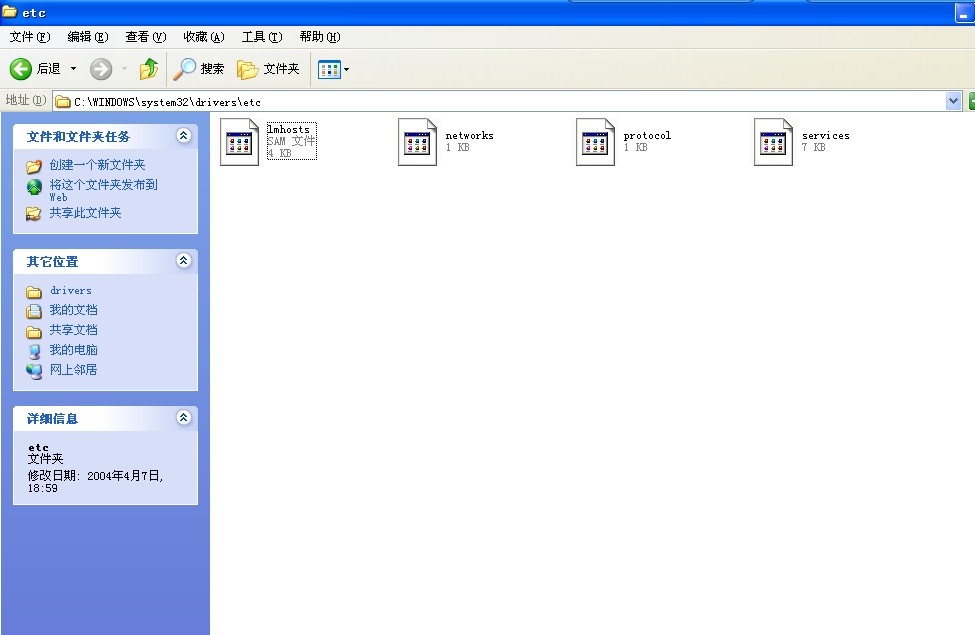Go up one folder level
The width and height of the screenshot is (975, 635).
pyautogui.click(x=149, y=68)
